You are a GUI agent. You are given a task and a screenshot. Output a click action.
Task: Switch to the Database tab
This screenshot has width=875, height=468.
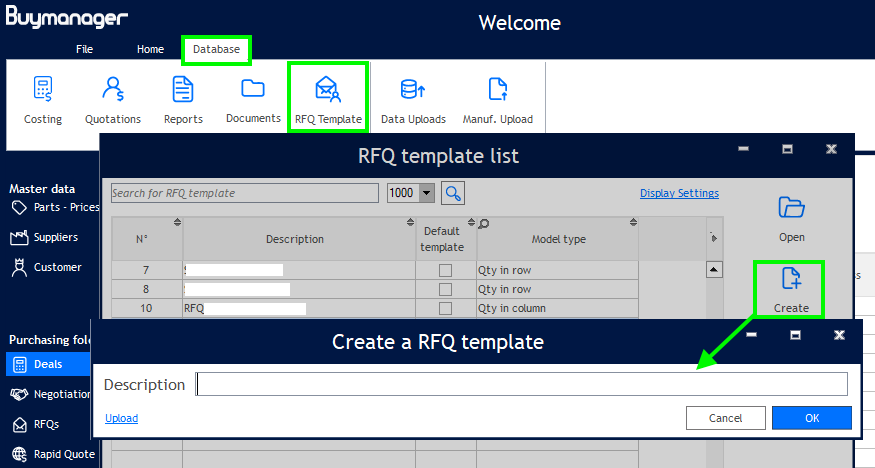tap(216, 49)
